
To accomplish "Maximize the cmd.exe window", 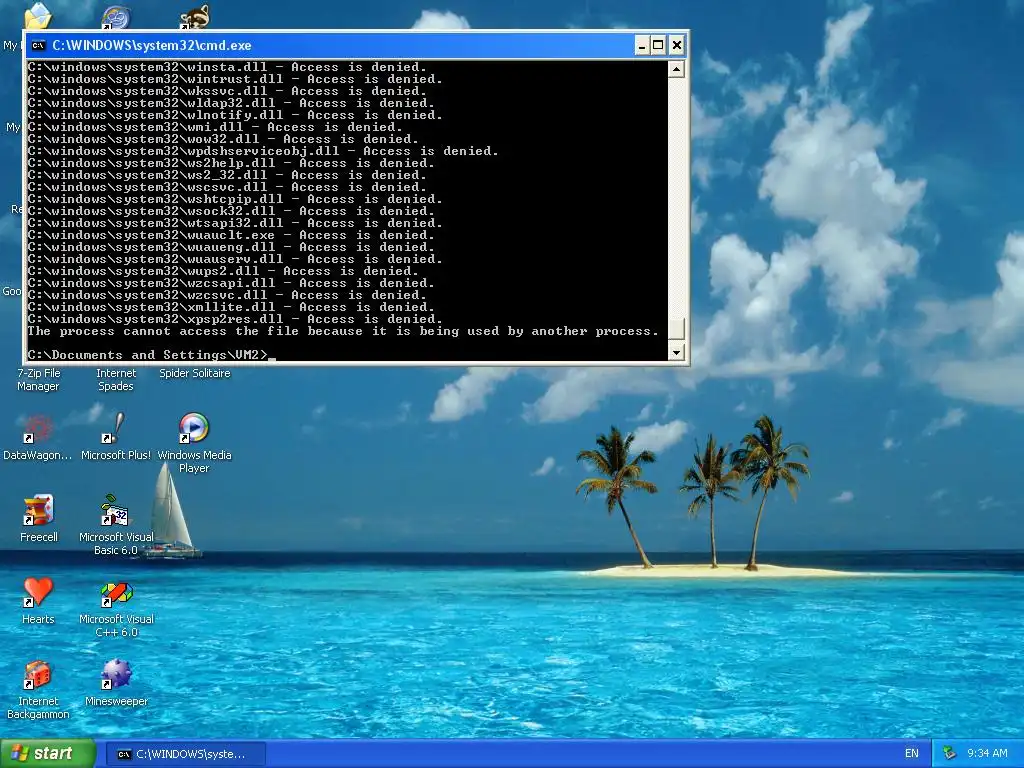I will tap(658, 45).
